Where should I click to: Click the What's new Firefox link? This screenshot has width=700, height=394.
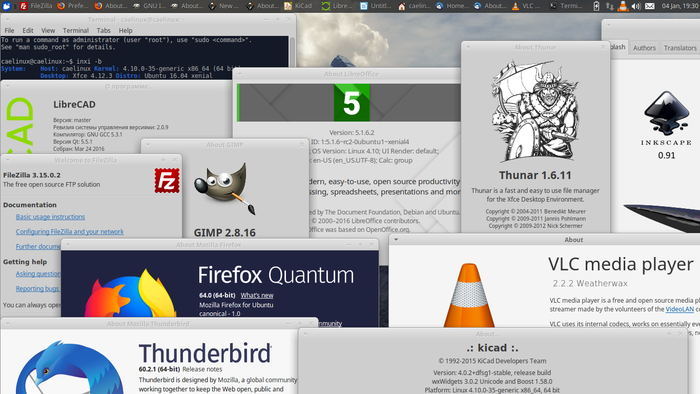pos(257,295)
